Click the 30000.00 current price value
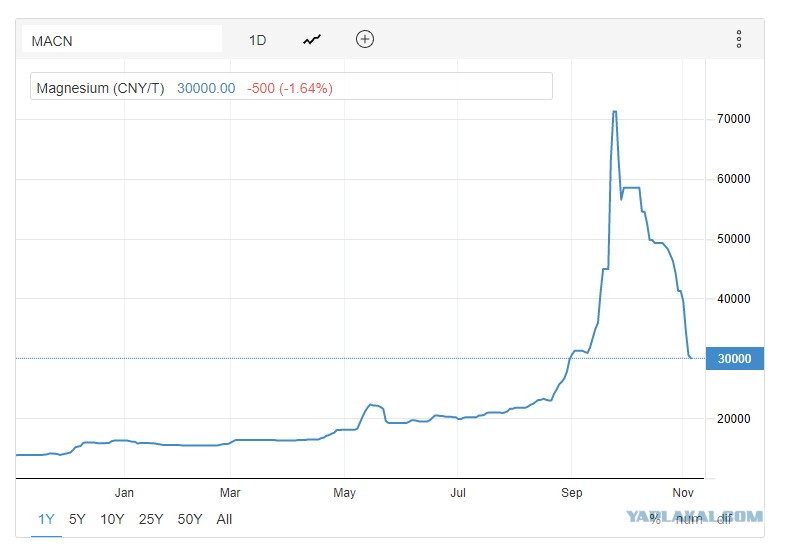 click(206, 89)
